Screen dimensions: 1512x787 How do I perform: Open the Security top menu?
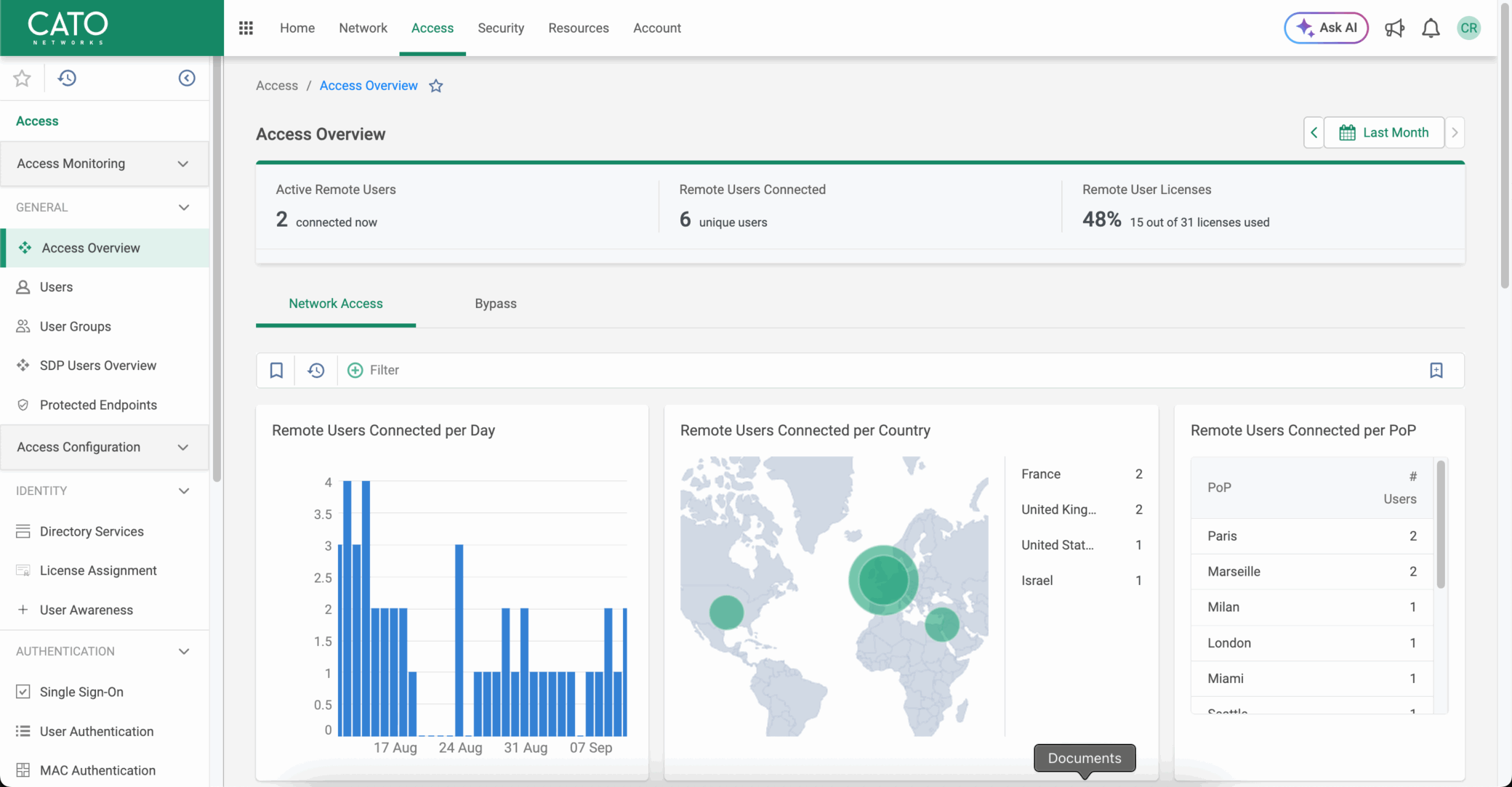tap(500, 28)
